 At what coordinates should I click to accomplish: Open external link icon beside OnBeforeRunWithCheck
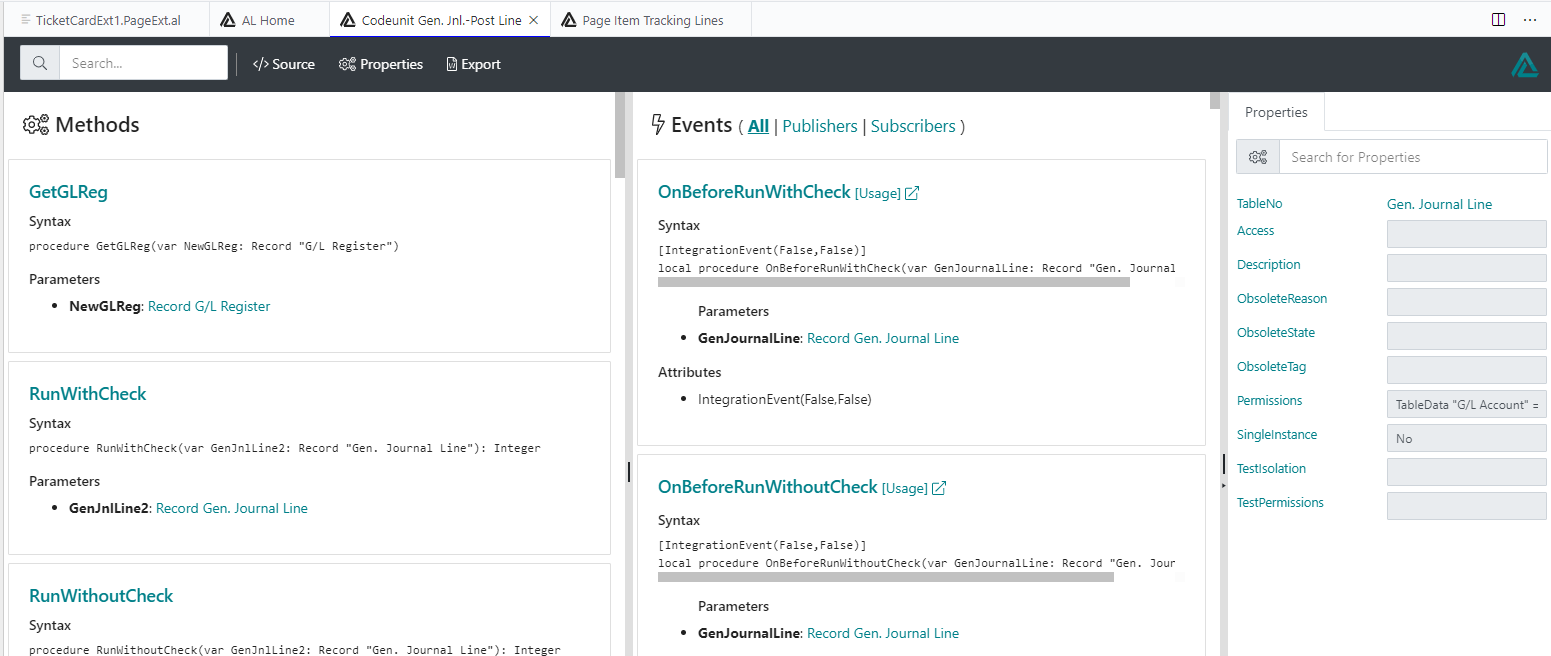(x=912, y=193)
